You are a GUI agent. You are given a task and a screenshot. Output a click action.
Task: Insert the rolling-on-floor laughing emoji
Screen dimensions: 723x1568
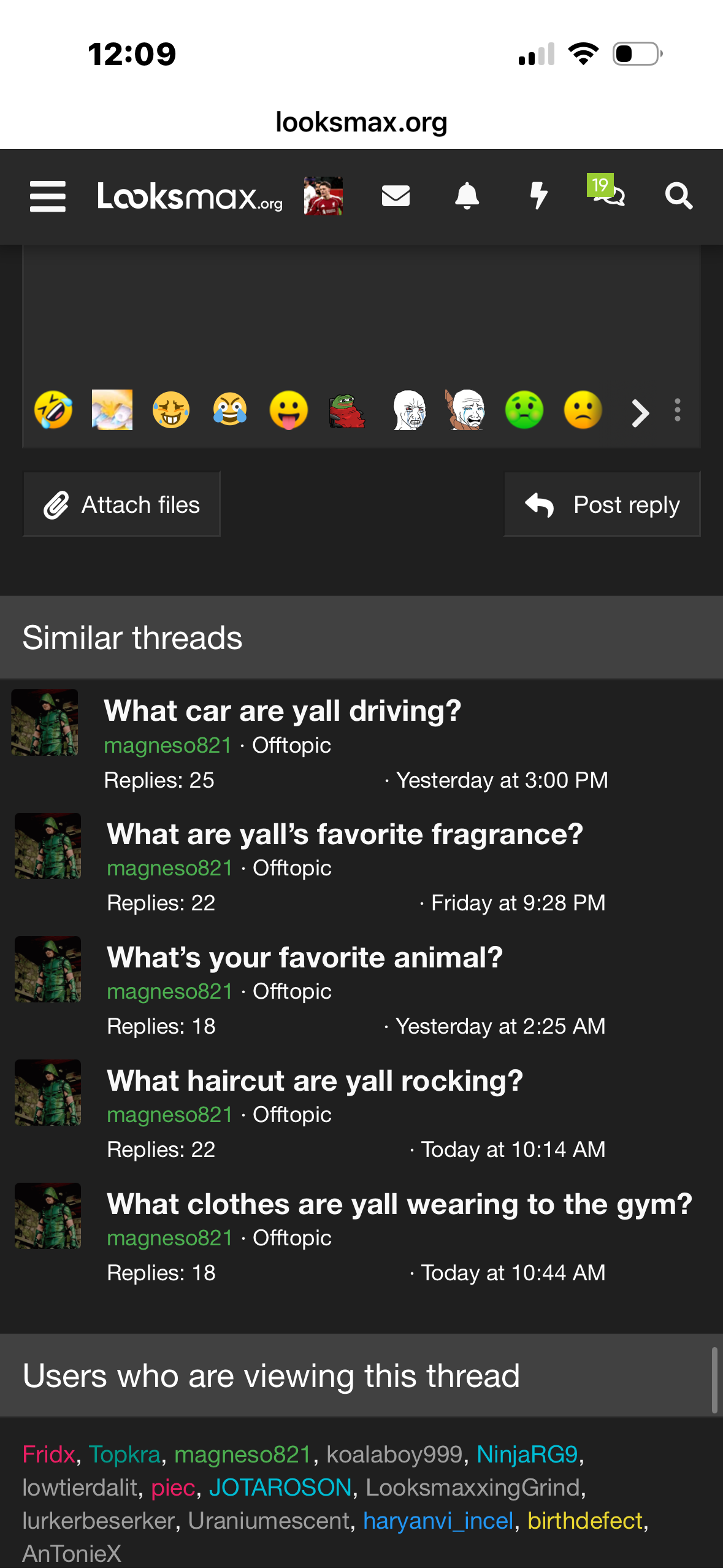pyautogui.click(x=53, y=410)
